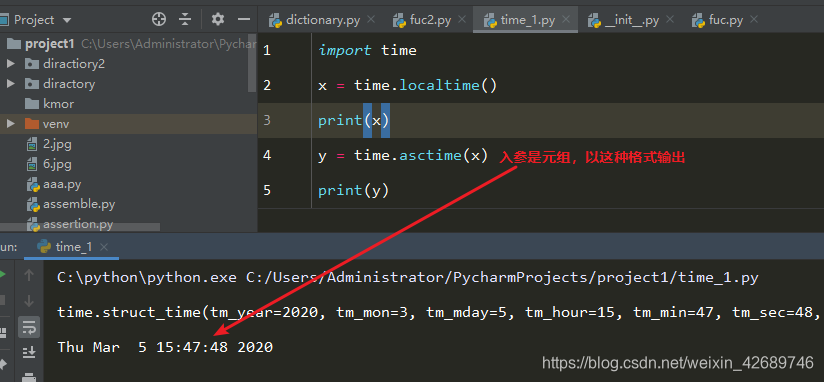Close the fuc.py tab

754,19
